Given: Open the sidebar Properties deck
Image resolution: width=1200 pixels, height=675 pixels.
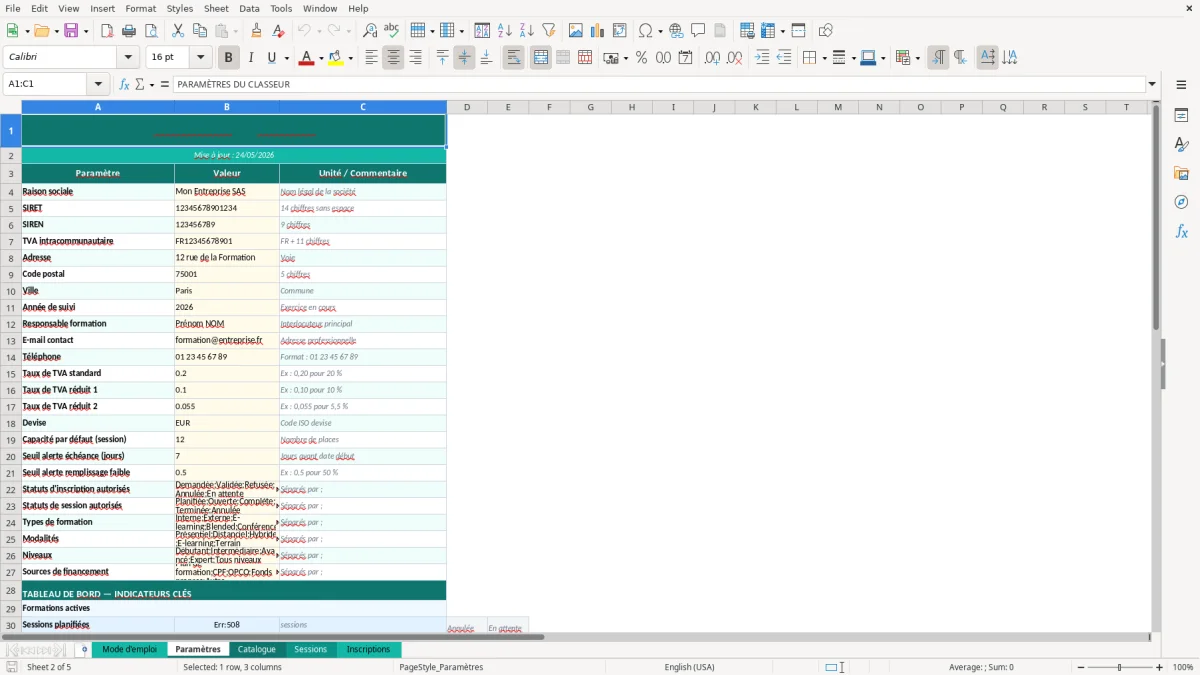Looking at the screenshot, I should tap(1181, 116).
